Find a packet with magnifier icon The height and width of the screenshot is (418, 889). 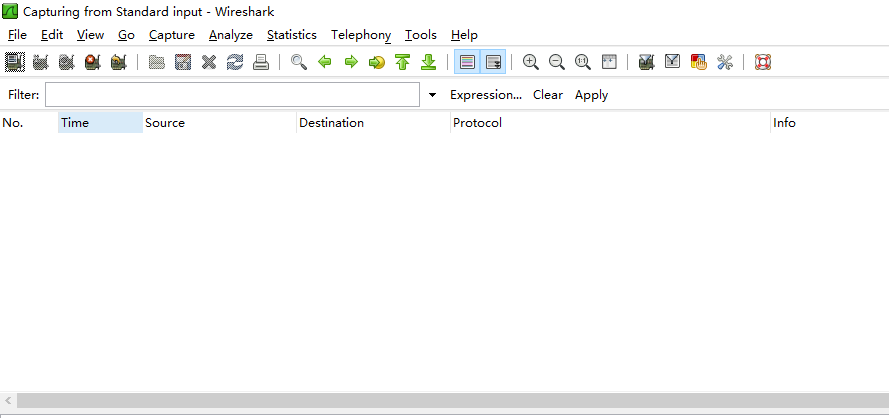tap(299, 62)
